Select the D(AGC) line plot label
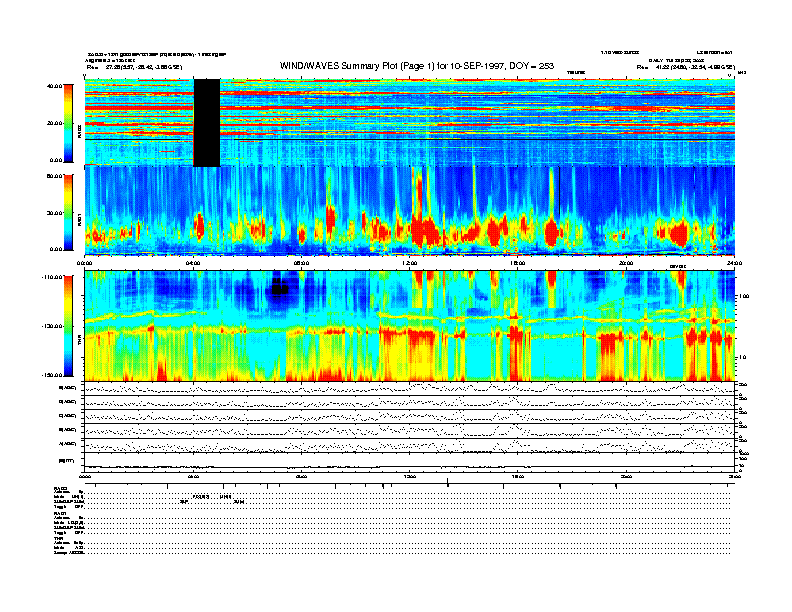 click(x=68, y=402)
